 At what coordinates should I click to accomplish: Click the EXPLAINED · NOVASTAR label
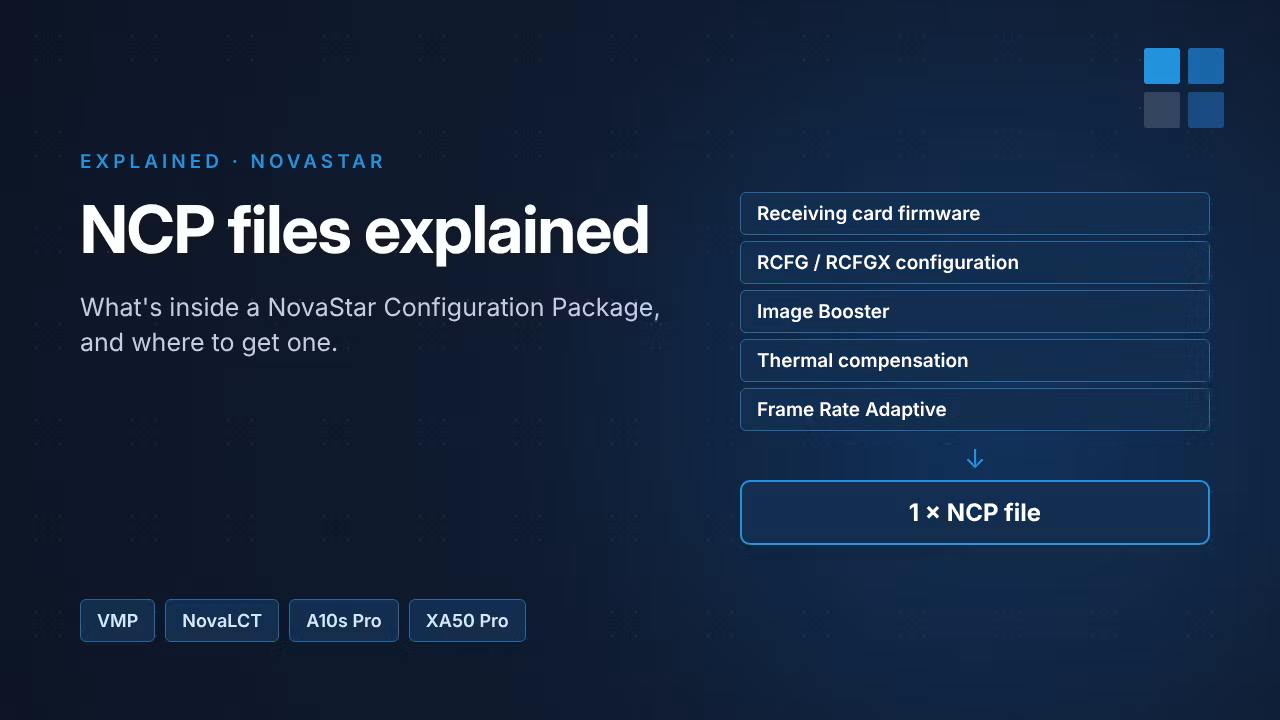coord(232,161)
